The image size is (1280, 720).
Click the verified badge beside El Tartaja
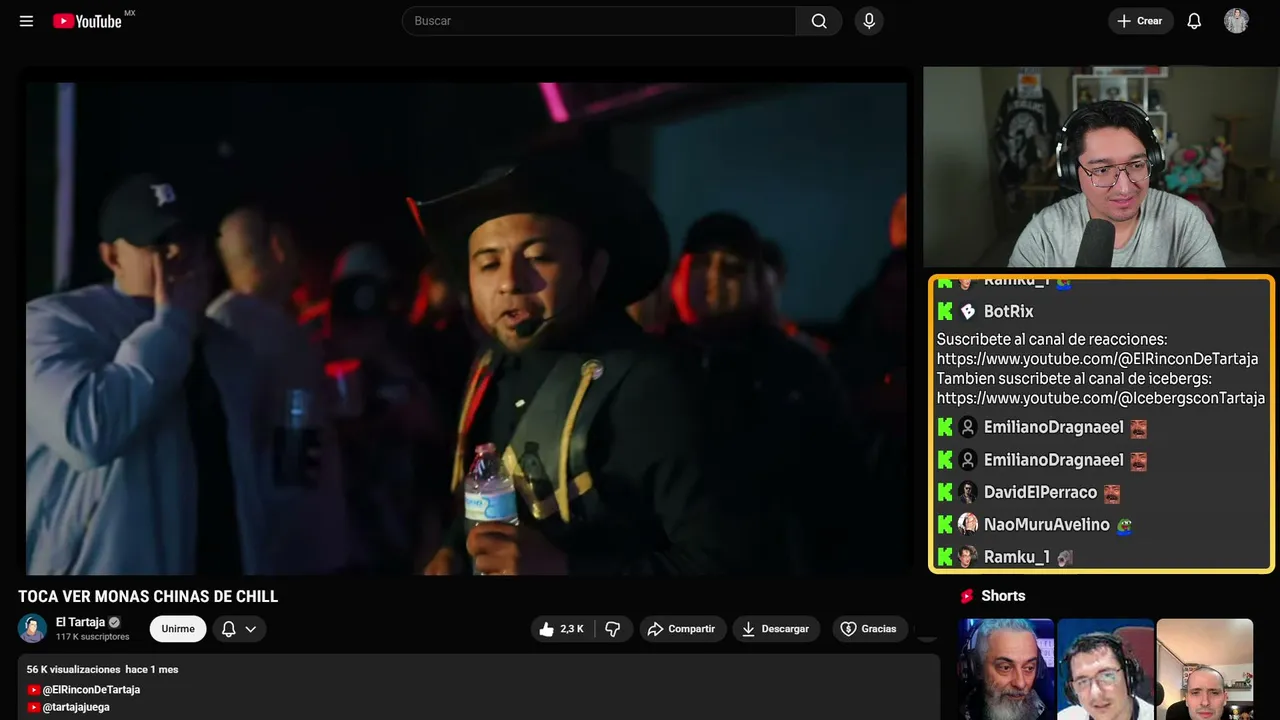tap(114, 622)
